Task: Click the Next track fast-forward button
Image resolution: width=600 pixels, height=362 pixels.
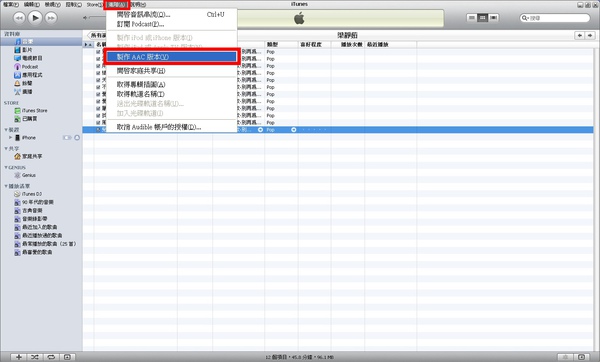Action: pos(51,18)
